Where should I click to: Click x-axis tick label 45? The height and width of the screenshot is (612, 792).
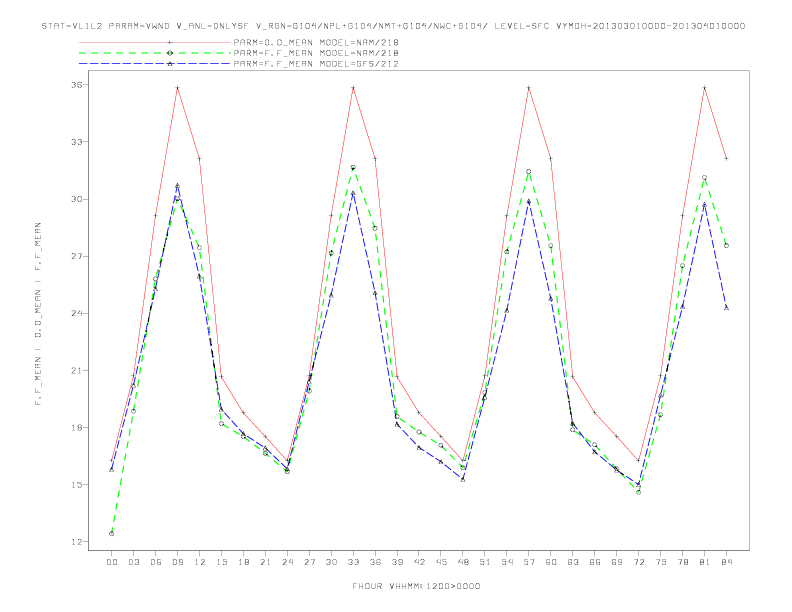[x=441, y=562]
